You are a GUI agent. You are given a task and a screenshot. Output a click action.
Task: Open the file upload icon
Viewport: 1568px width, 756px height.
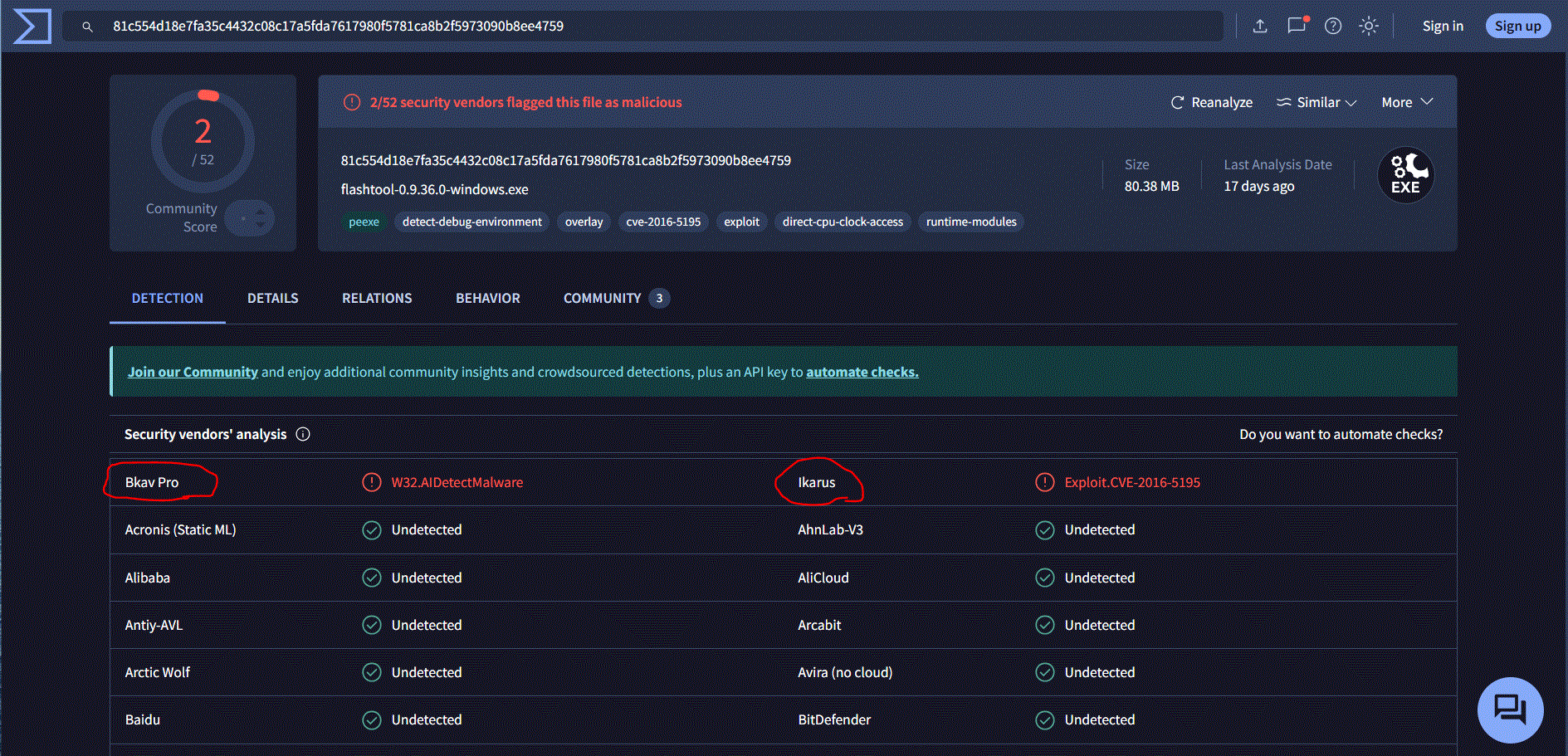(x=1260, y=26)
